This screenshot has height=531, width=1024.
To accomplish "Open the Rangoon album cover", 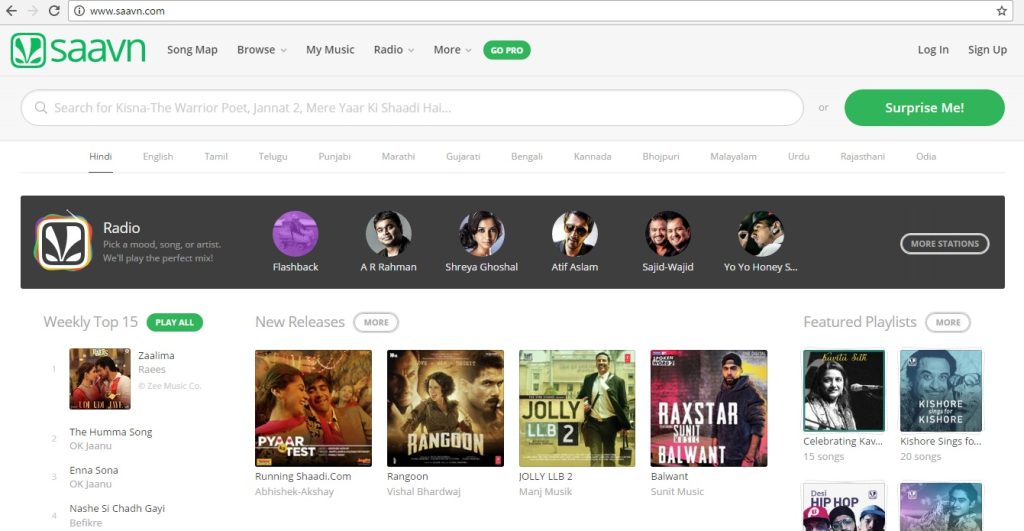I will (x=445, y=408).
